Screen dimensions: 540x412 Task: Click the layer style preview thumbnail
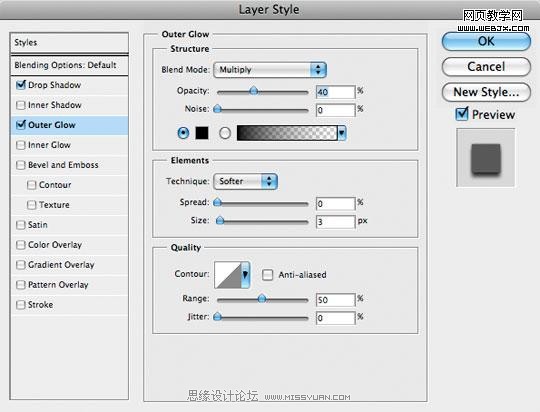[486, 158]
